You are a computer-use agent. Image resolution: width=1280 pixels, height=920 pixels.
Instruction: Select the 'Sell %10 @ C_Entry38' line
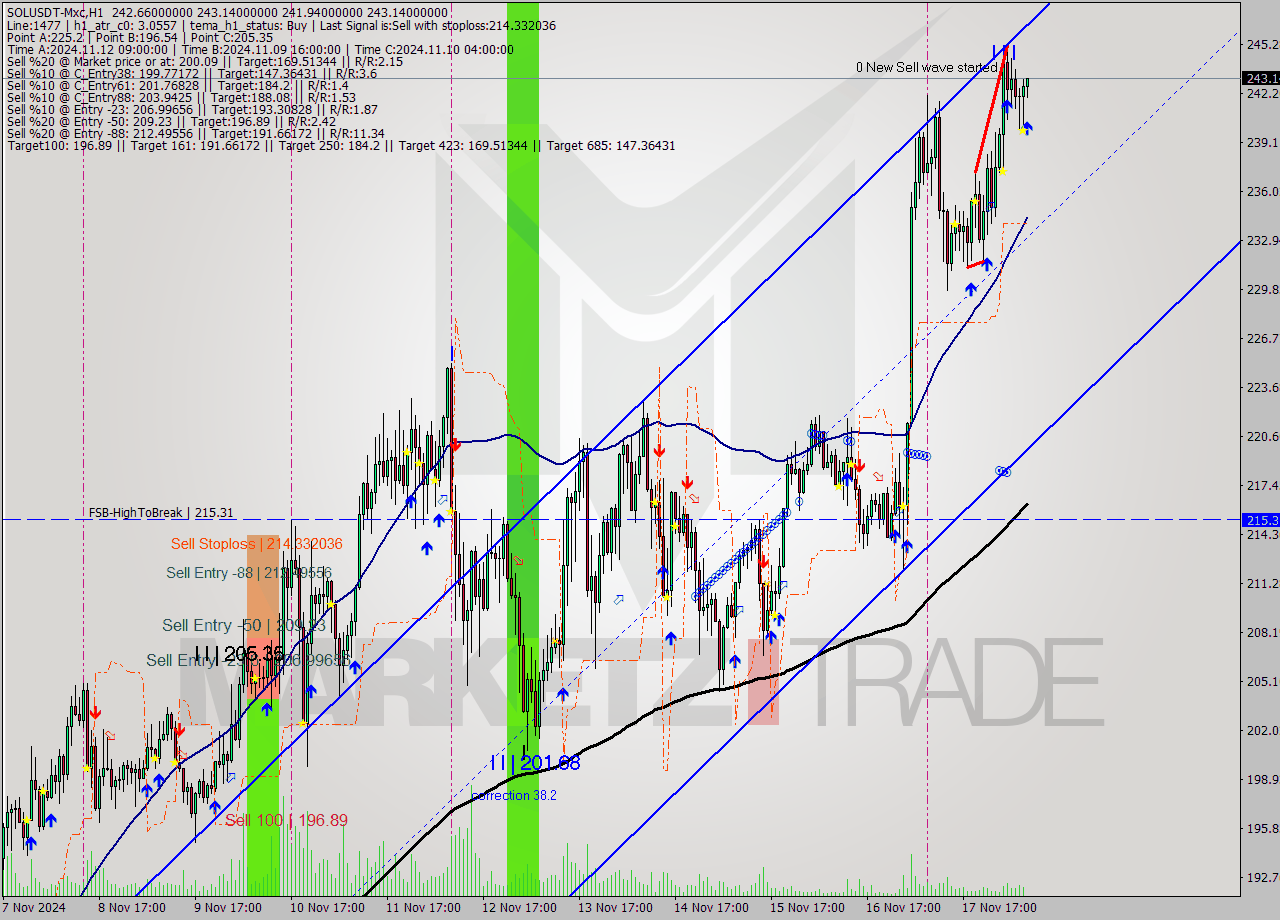pos(192,74)
